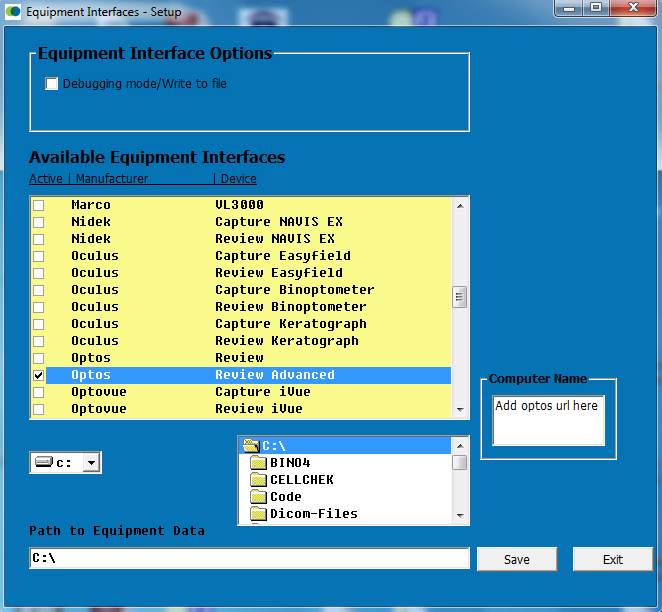Click the Active column header
The image size is (662, 612).
click(46, 179)
